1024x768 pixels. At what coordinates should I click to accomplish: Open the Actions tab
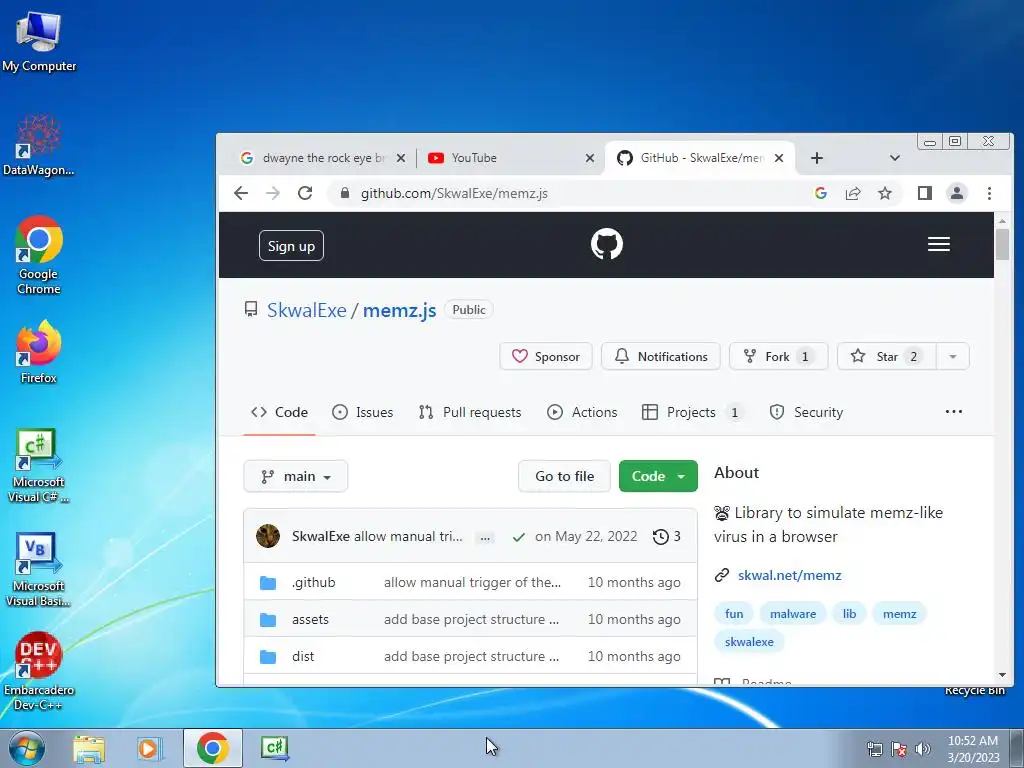tap(583, 413)
